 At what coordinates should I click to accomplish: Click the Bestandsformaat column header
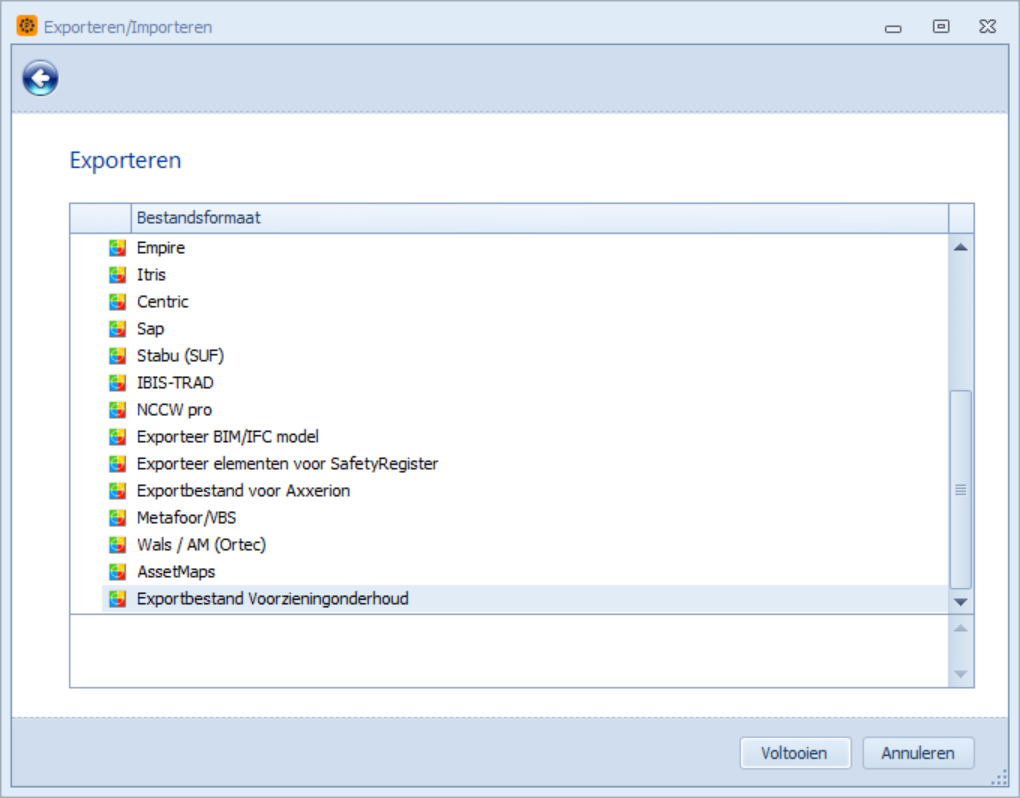(540, 218)
